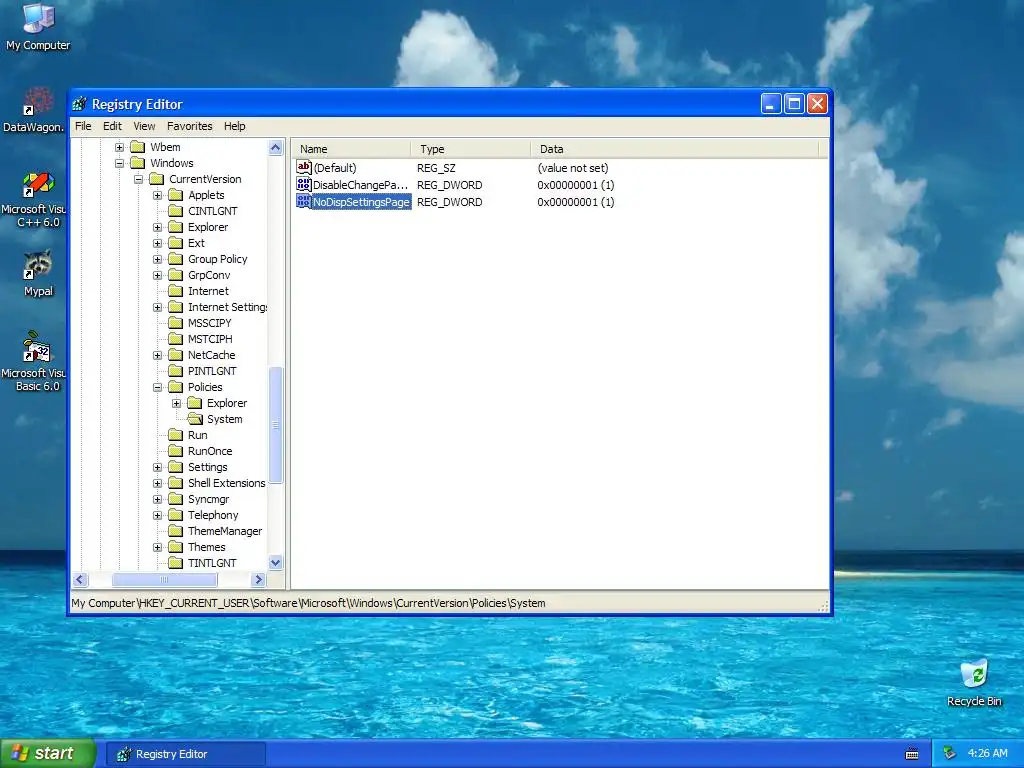Sort values by the Name column header
This screenshot has width=1024, height=768.
(351, 149)
